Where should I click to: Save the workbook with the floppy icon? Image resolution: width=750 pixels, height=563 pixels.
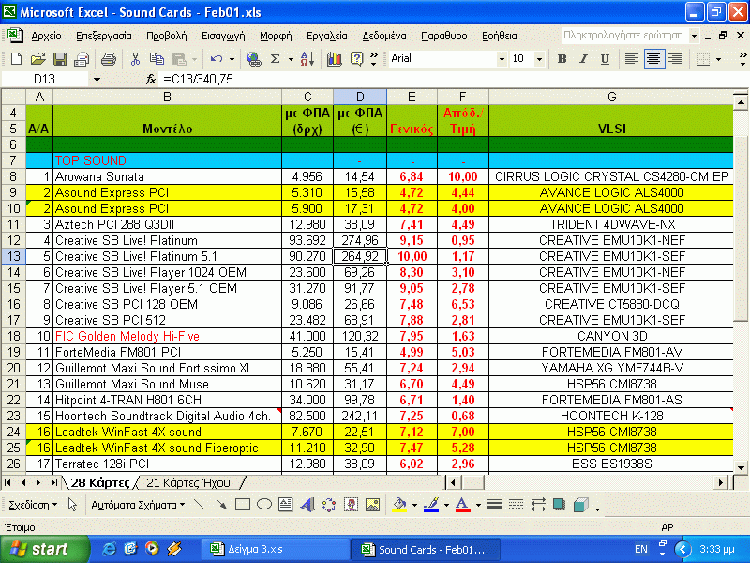pyautogui.click(x=59, y=59)
